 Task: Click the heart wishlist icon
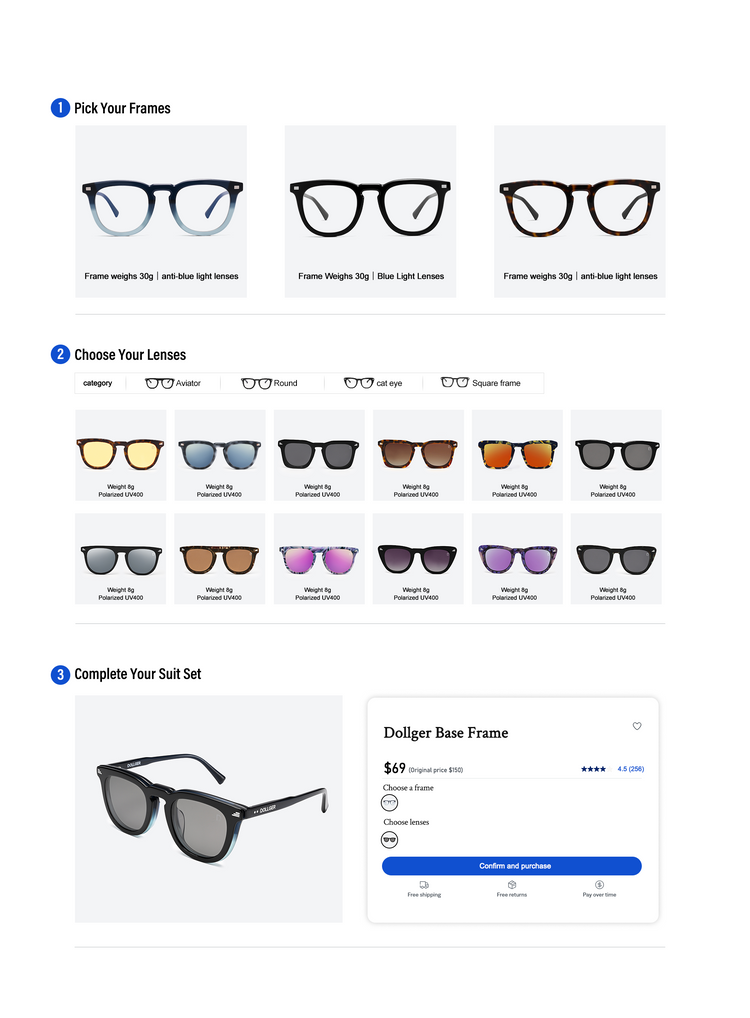[636, 726]
